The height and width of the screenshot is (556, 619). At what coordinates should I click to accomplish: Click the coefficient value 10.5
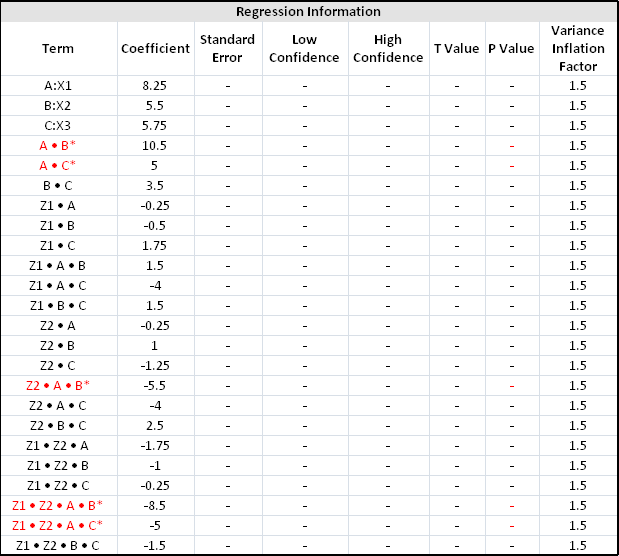click(x=155, y=145)
